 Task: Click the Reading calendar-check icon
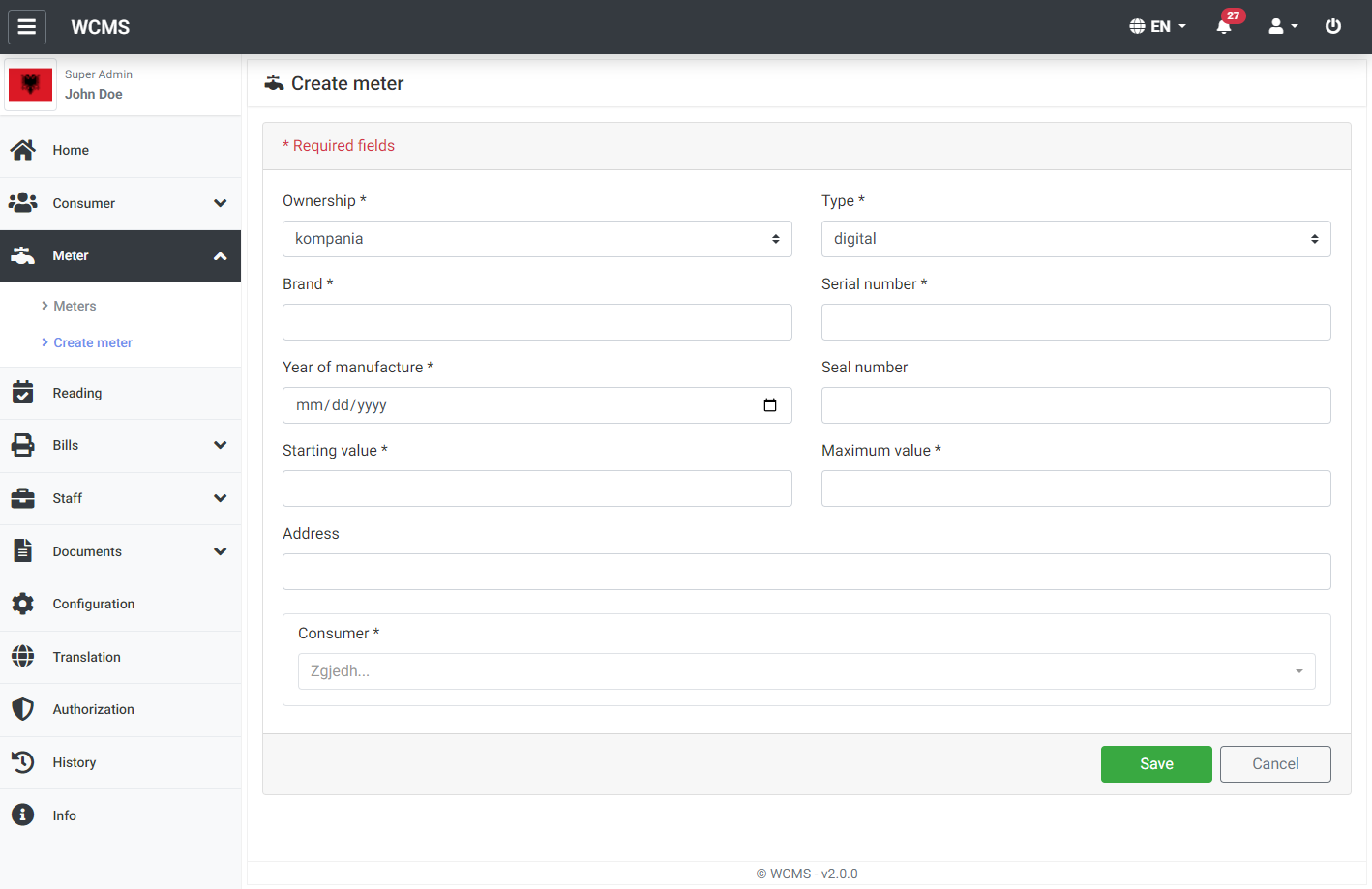(23, 393)
